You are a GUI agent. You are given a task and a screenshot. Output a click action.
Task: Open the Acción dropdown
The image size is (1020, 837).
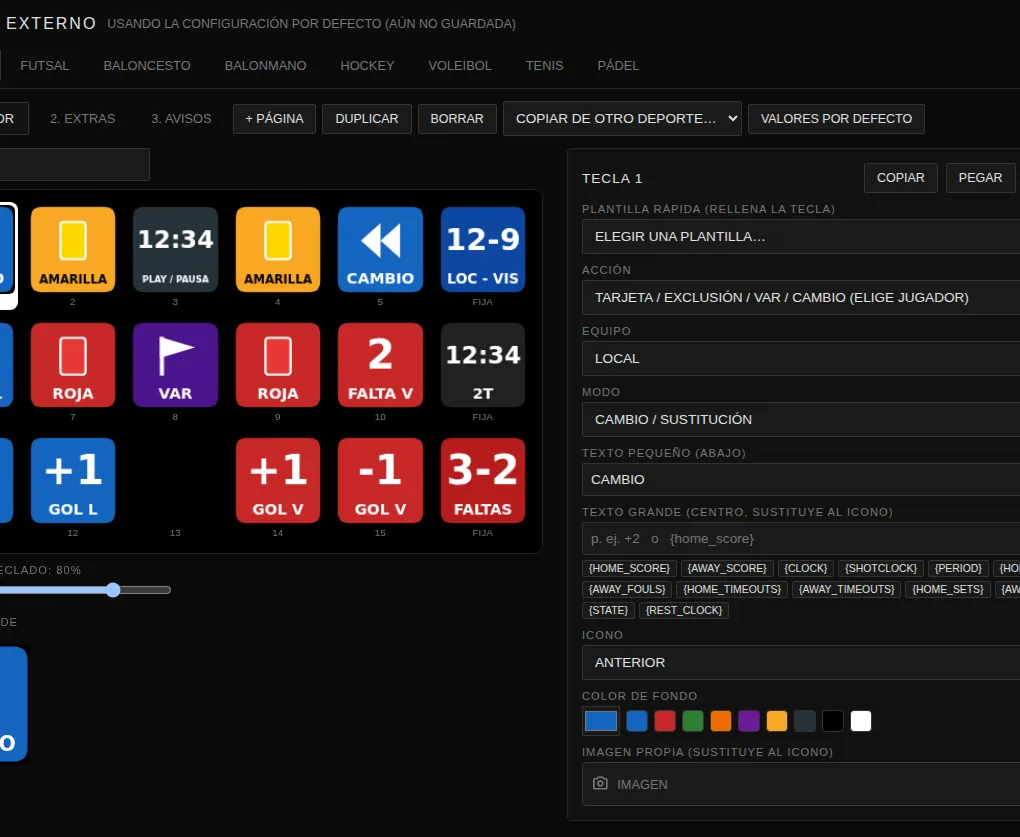pos(801,297)
